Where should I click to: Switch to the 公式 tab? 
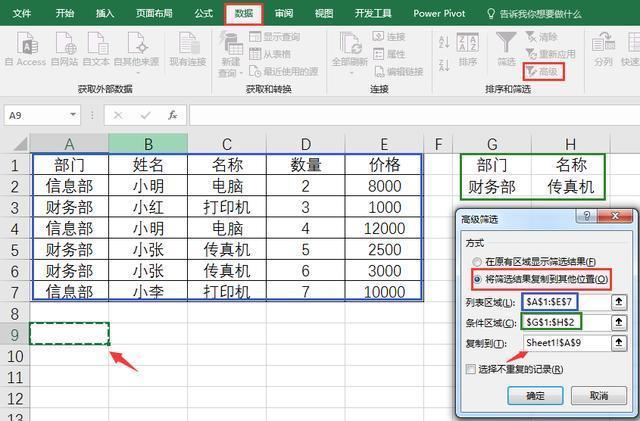pos(204,13)
